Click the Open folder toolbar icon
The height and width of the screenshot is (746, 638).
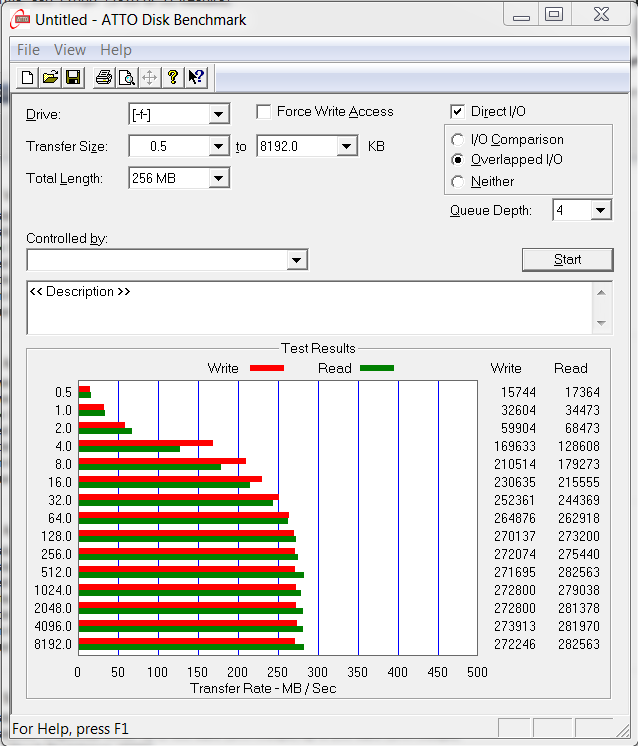coord(50,78)
